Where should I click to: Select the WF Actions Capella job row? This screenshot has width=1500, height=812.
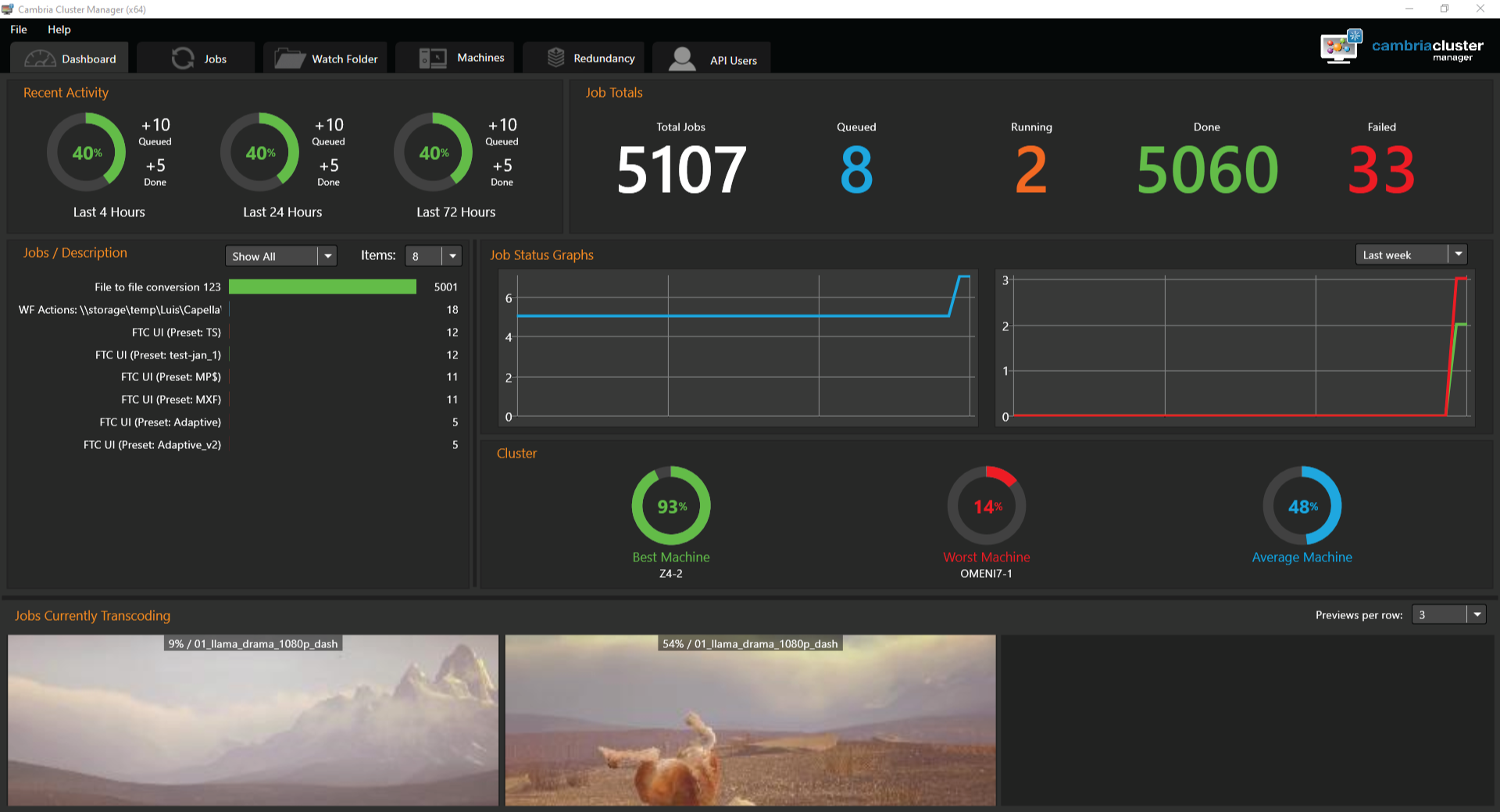[x=238, y=309]
